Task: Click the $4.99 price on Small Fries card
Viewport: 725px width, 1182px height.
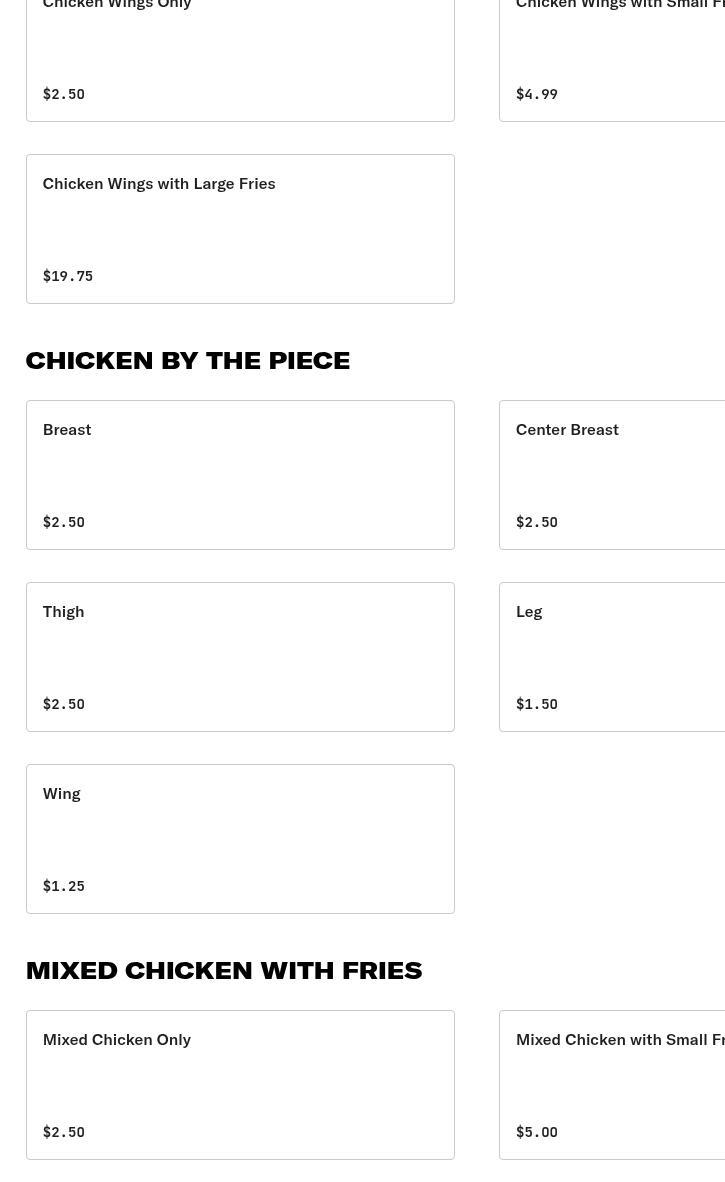Action: coord(537,94)
